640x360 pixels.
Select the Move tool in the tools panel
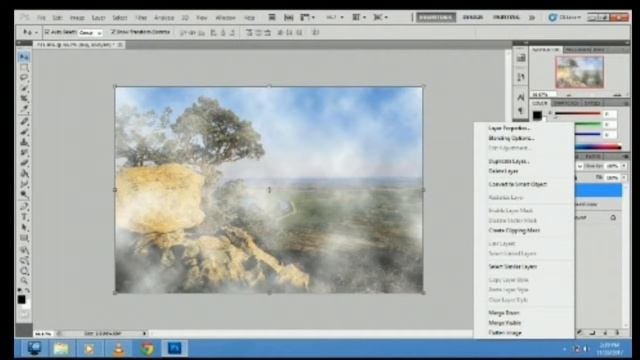tap(24, 57)
